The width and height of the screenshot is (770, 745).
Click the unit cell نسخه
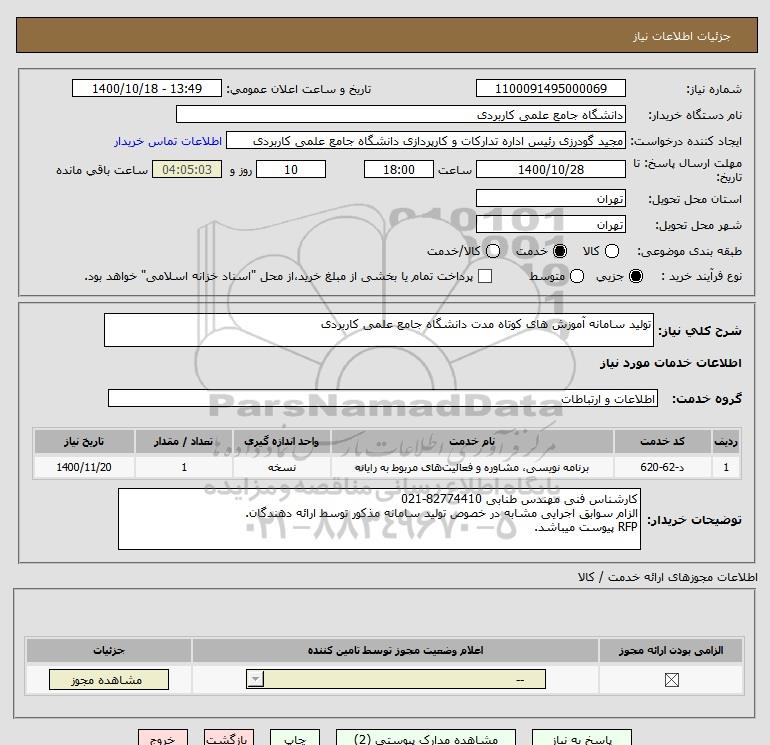point(281,467)
